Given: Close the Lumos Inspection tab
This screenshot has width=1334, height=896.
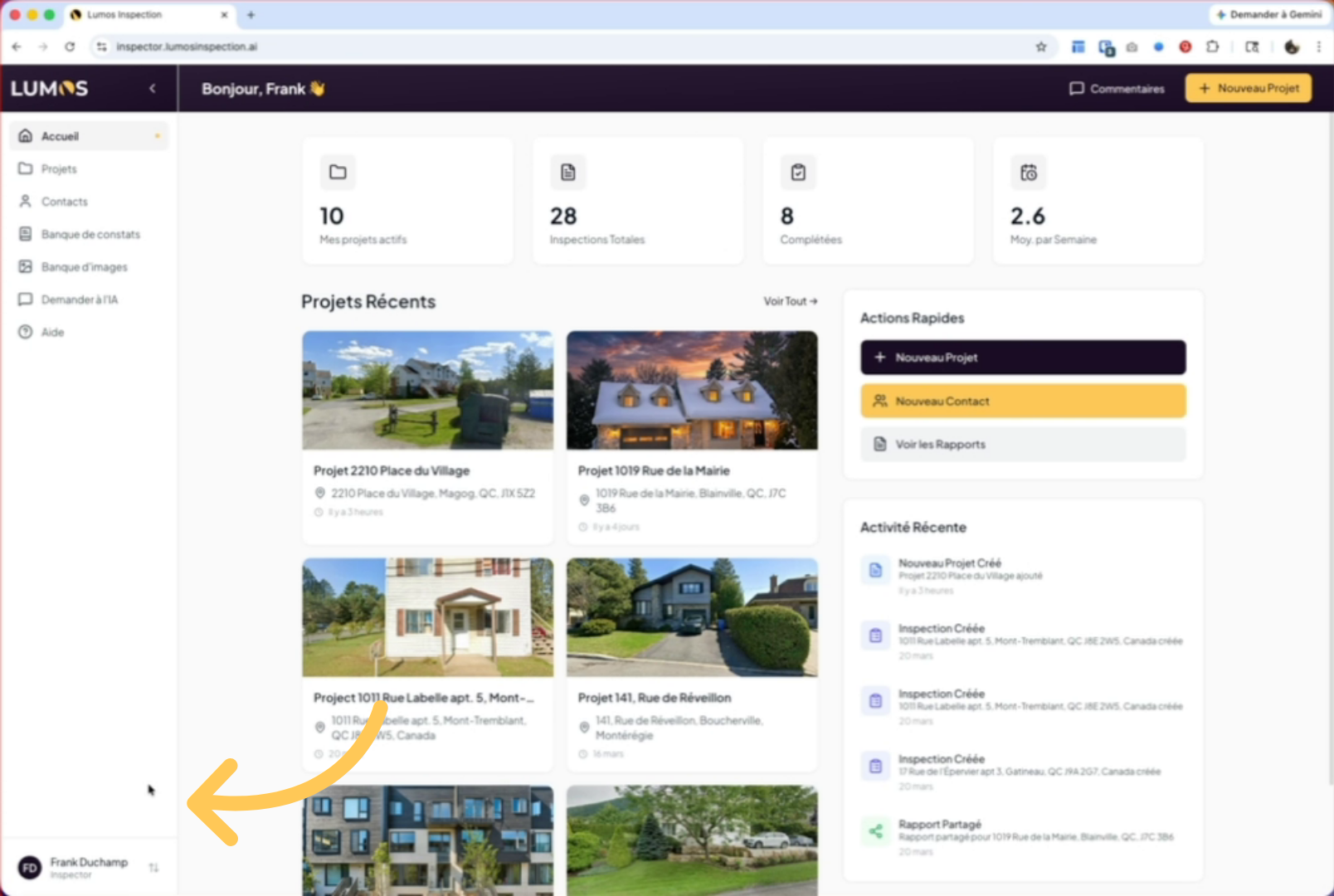Looking at the screenshot, I should click(224, 15).
